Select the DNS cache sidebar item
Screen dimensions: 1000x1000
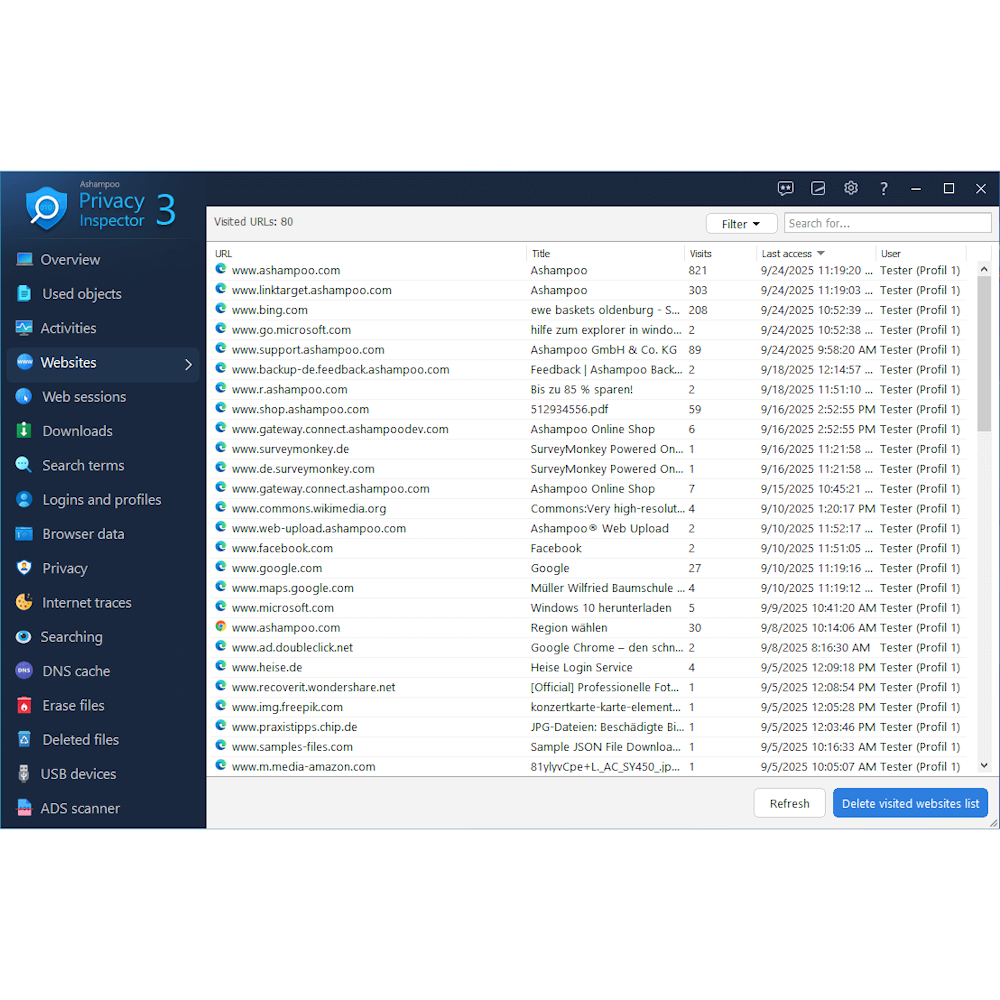point(75,670)
